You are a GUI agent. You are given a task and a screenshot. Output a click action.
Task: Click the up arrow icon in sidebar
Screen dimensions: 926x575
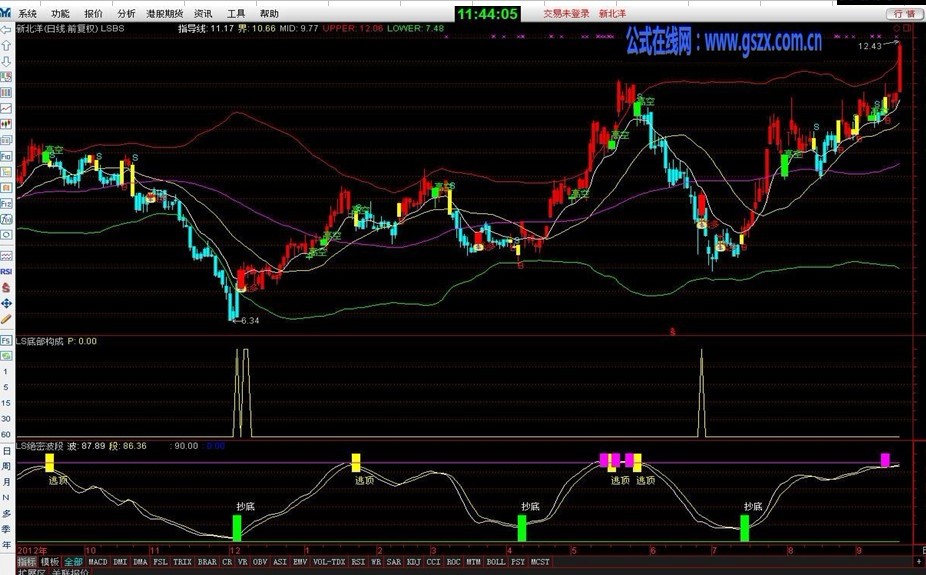(x=6, y=45)
